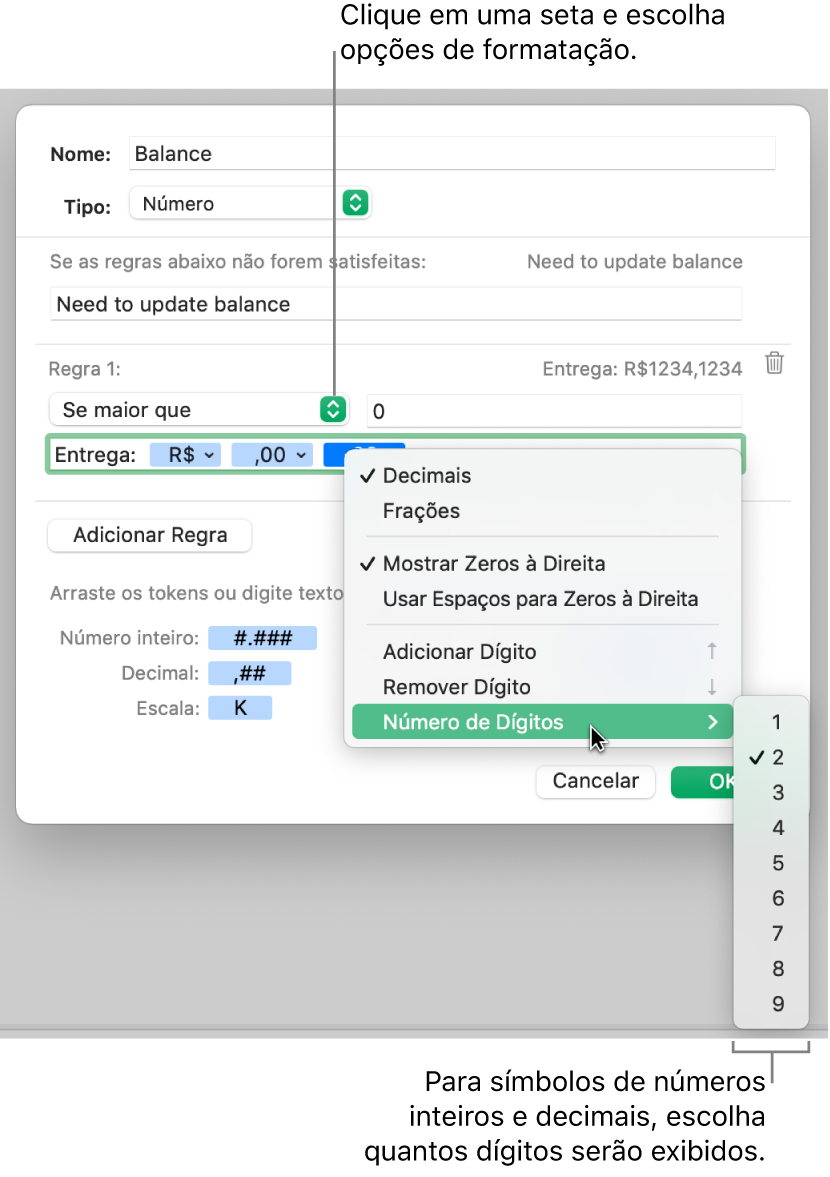Click the K Escala token
830x1177 pixels.
click(x=240, y=708)
